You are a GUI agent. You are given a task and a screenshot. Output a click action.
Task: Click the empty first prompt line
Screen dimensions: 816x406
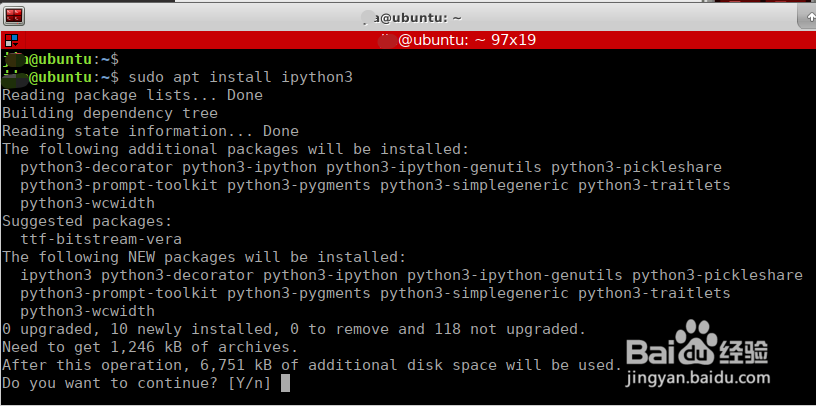tap(62, 59)
